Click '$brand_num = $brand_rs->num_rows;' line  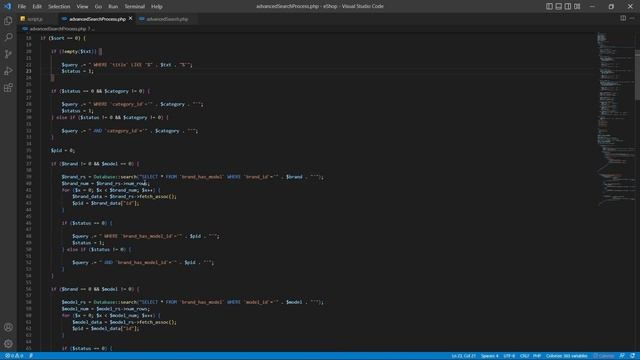[106, 183]
